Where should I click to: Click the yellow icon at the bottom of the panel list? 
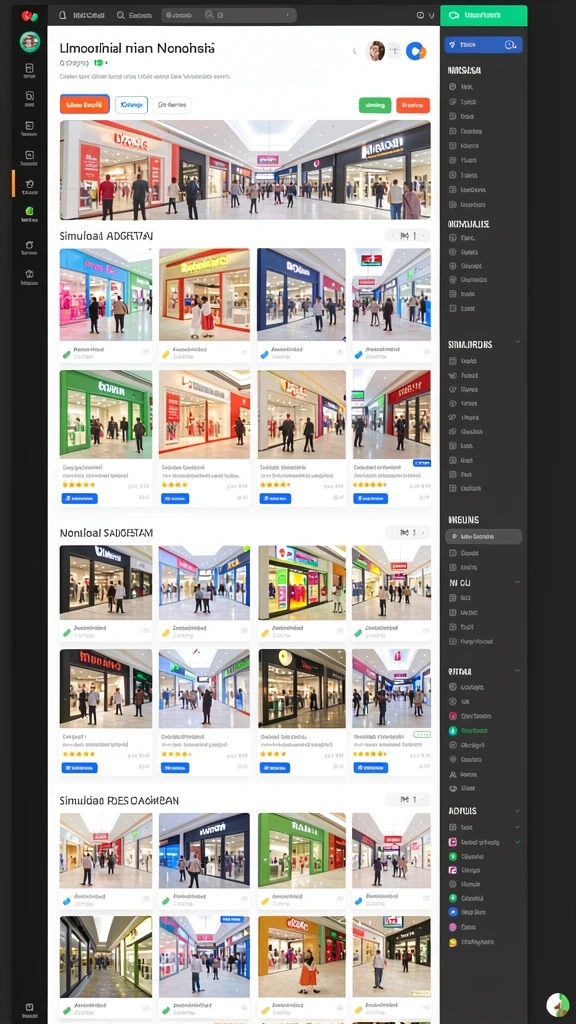pyautogui.click(x=453, y=942)
